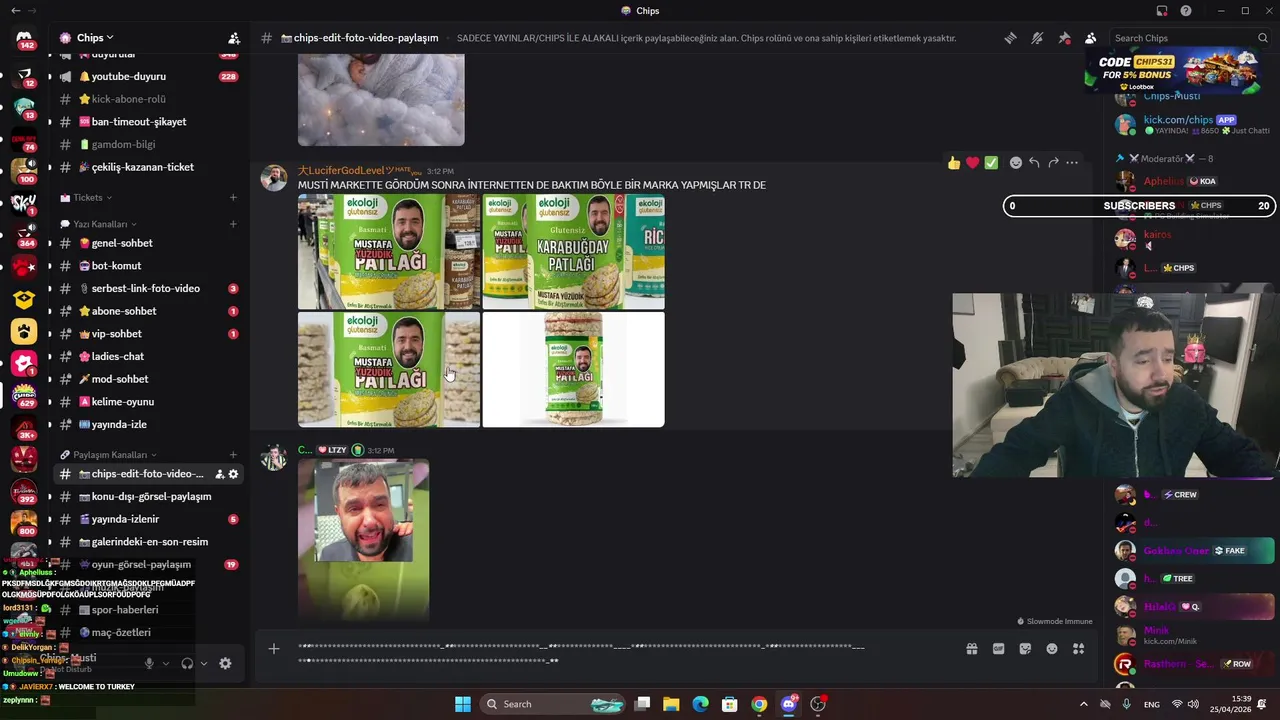Click the Windows Start button
The width and height of the screenshot is (1280, 720).
(463, 704)
